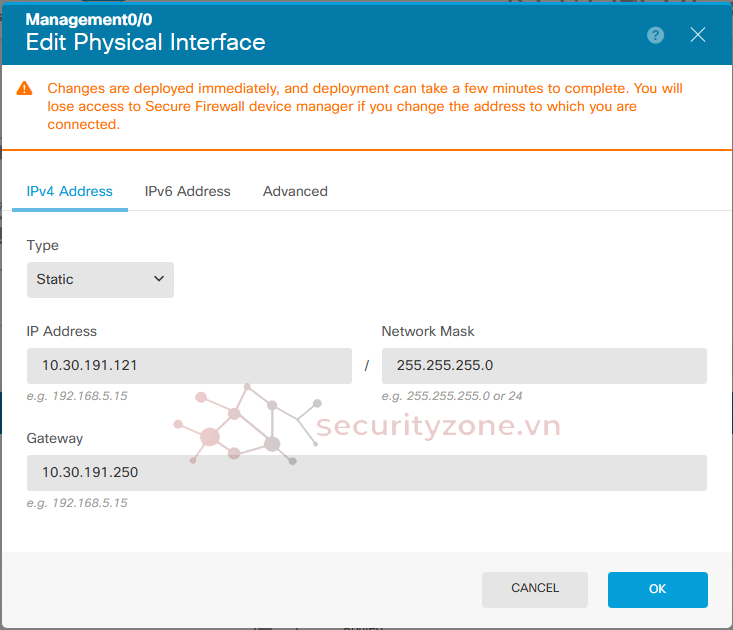Click the Gateway label text
This screenshot has height=630, width=733.
[55, 438]
